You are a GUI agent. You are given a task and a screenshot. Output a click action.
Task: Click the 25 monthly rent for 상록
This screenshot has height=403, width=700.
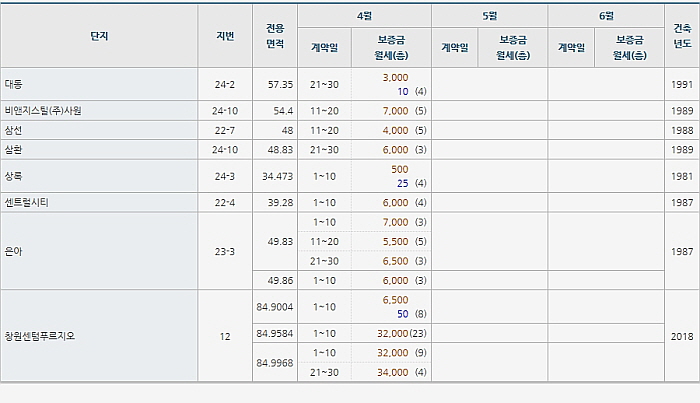coord(403,183)
